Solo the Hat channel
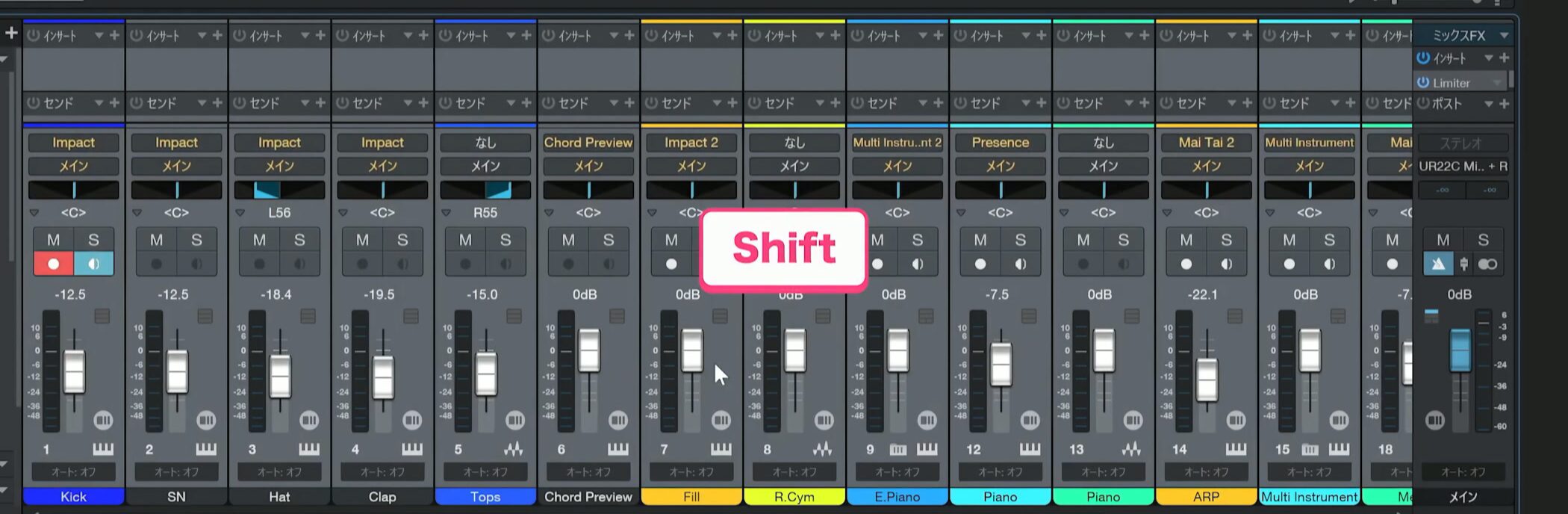Viewport: 1568px width, 514px height. tap(299, 240)
